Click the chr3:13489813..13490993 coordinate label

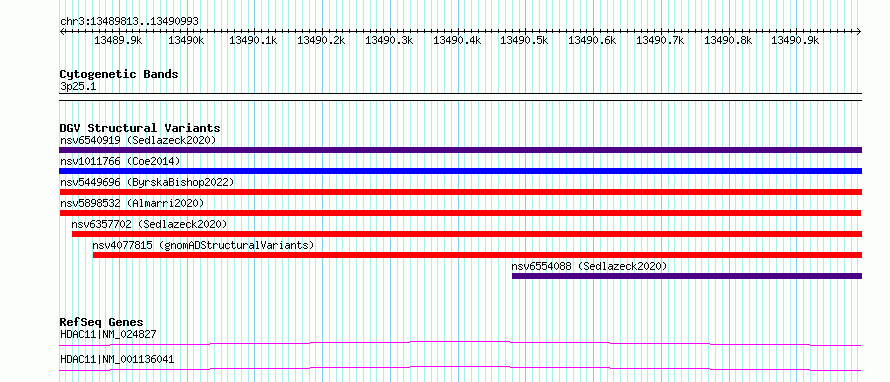tap(129, 22)
